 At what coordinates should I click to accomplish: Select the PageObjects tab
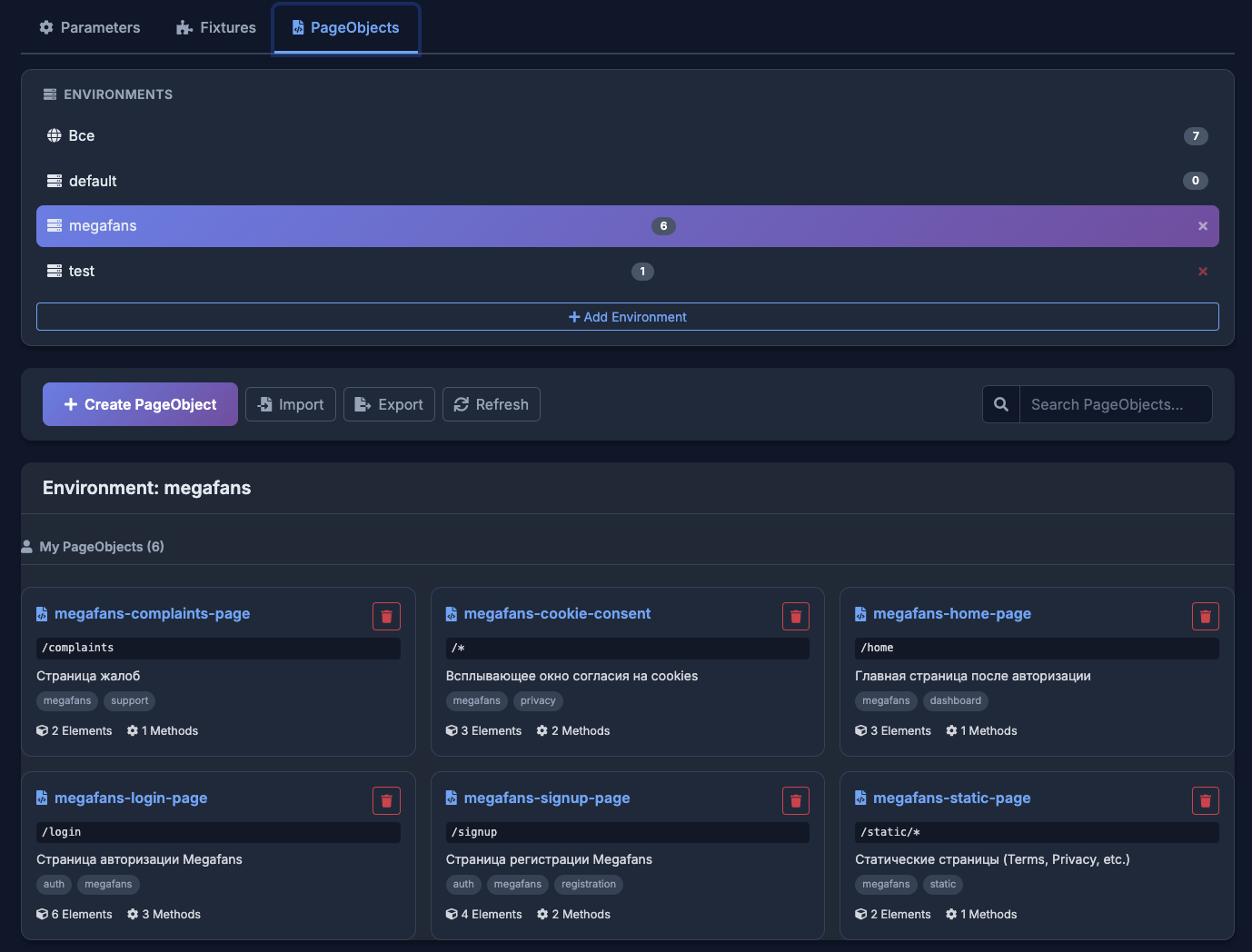345,27
